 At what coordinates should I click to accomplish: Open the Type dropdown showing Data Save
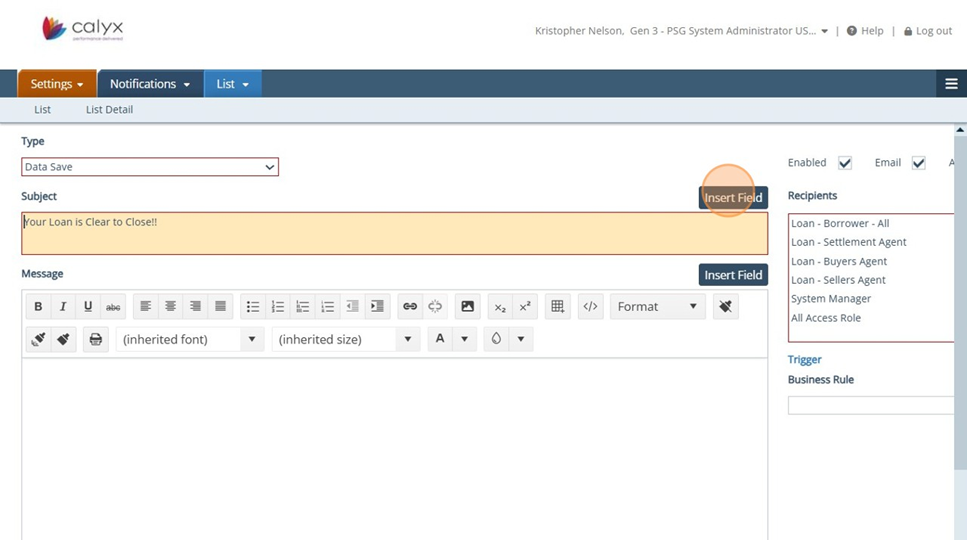click(x=150, y=167)
